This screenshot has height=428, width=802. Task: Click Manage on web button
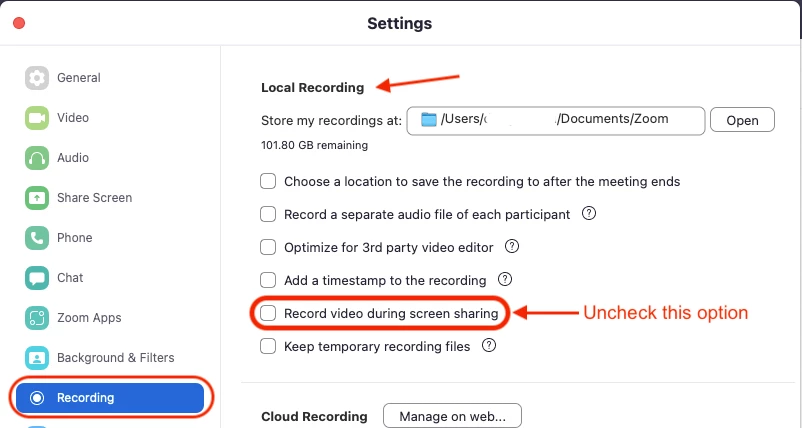452,416
